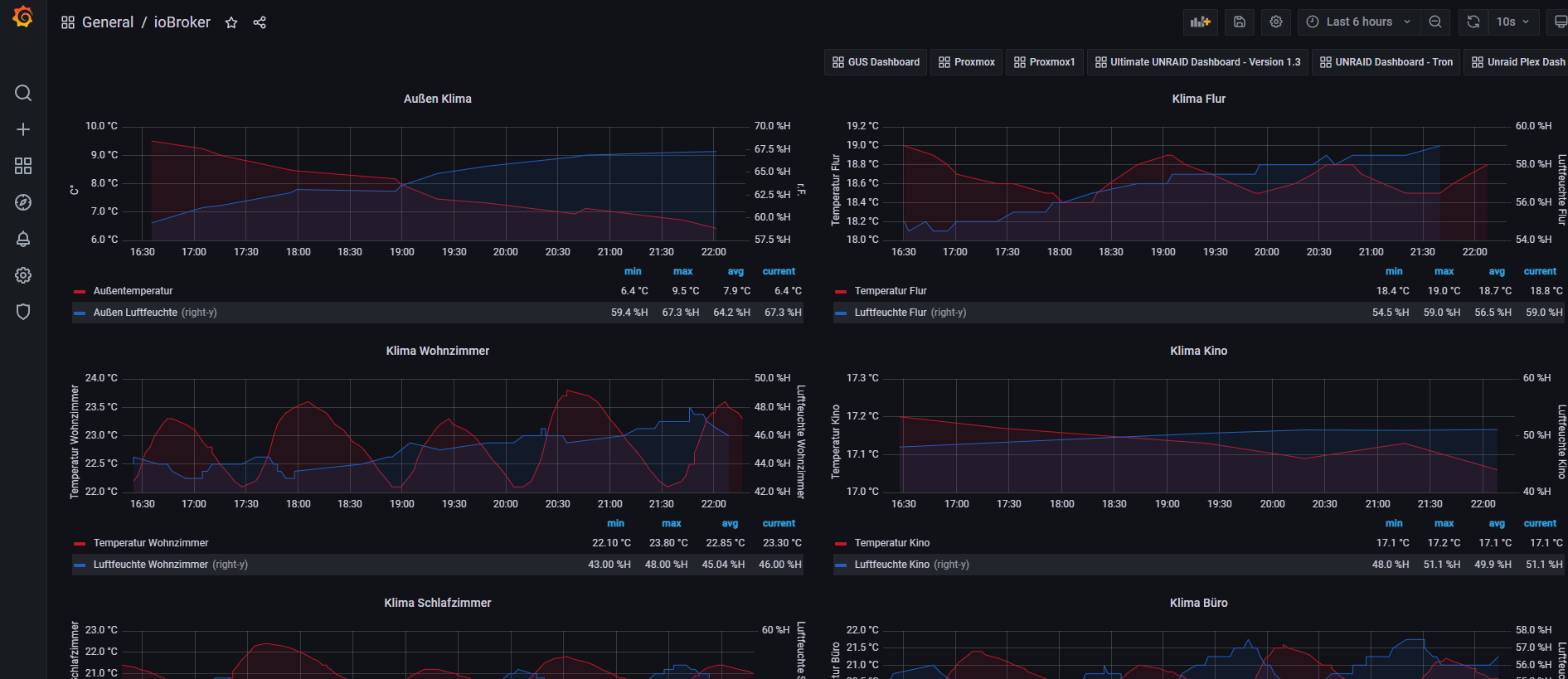The width and height of the screenshot is (1568, 679).
Task: Open the Klima Schlafzimmer panel title menu
Action: click(x=438, y=603)
